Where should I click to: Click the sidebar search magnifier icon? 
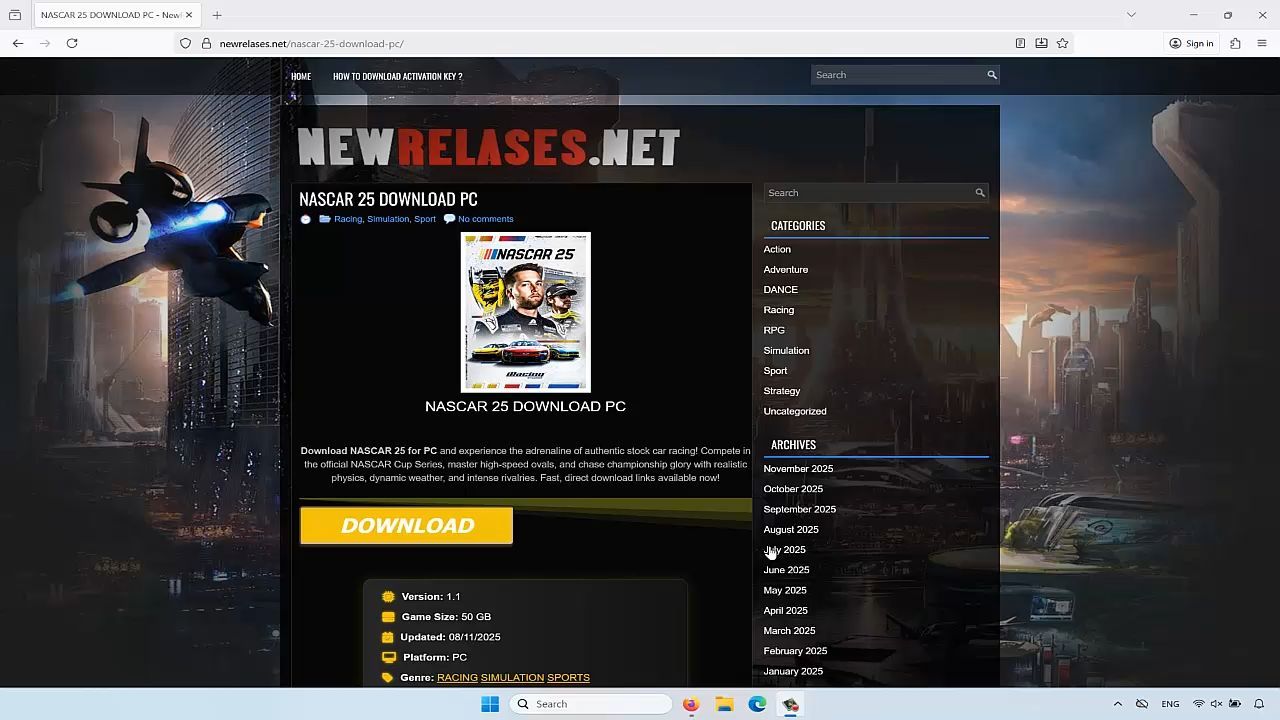(980, 193)
